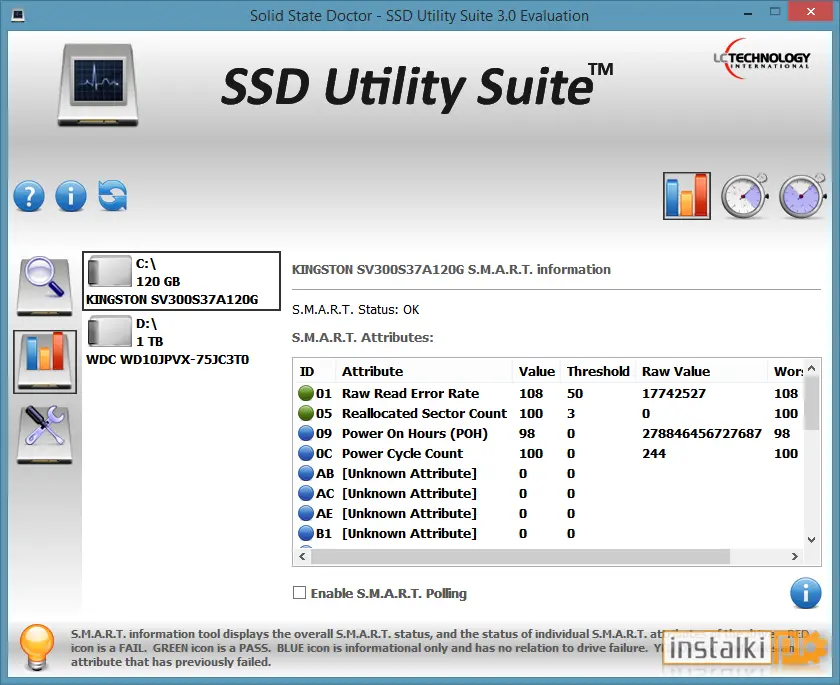
Task: Click the table scroll up arrow
Action: coord(812,368)
